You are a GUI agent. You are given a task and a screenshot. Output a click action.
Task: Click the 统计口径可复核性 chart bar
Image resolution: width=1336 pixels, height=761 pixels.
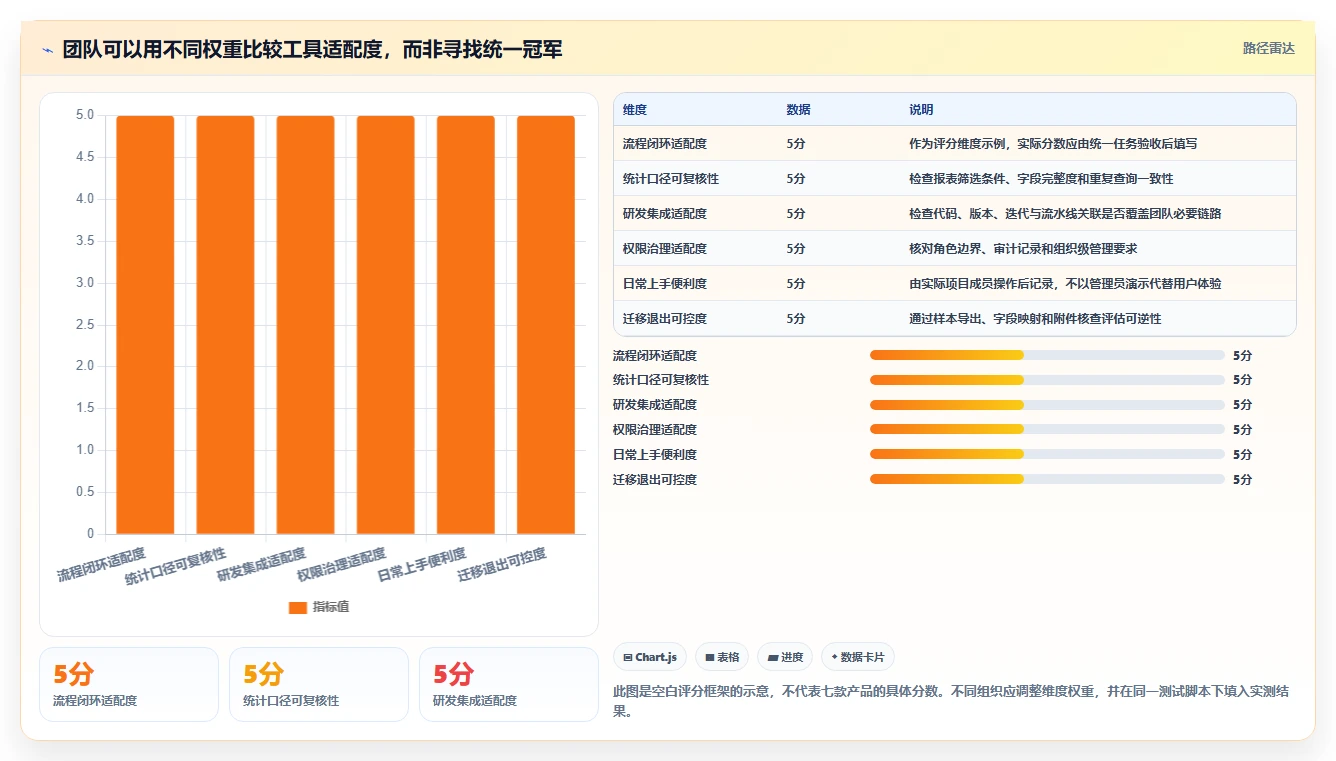[225, 325]
